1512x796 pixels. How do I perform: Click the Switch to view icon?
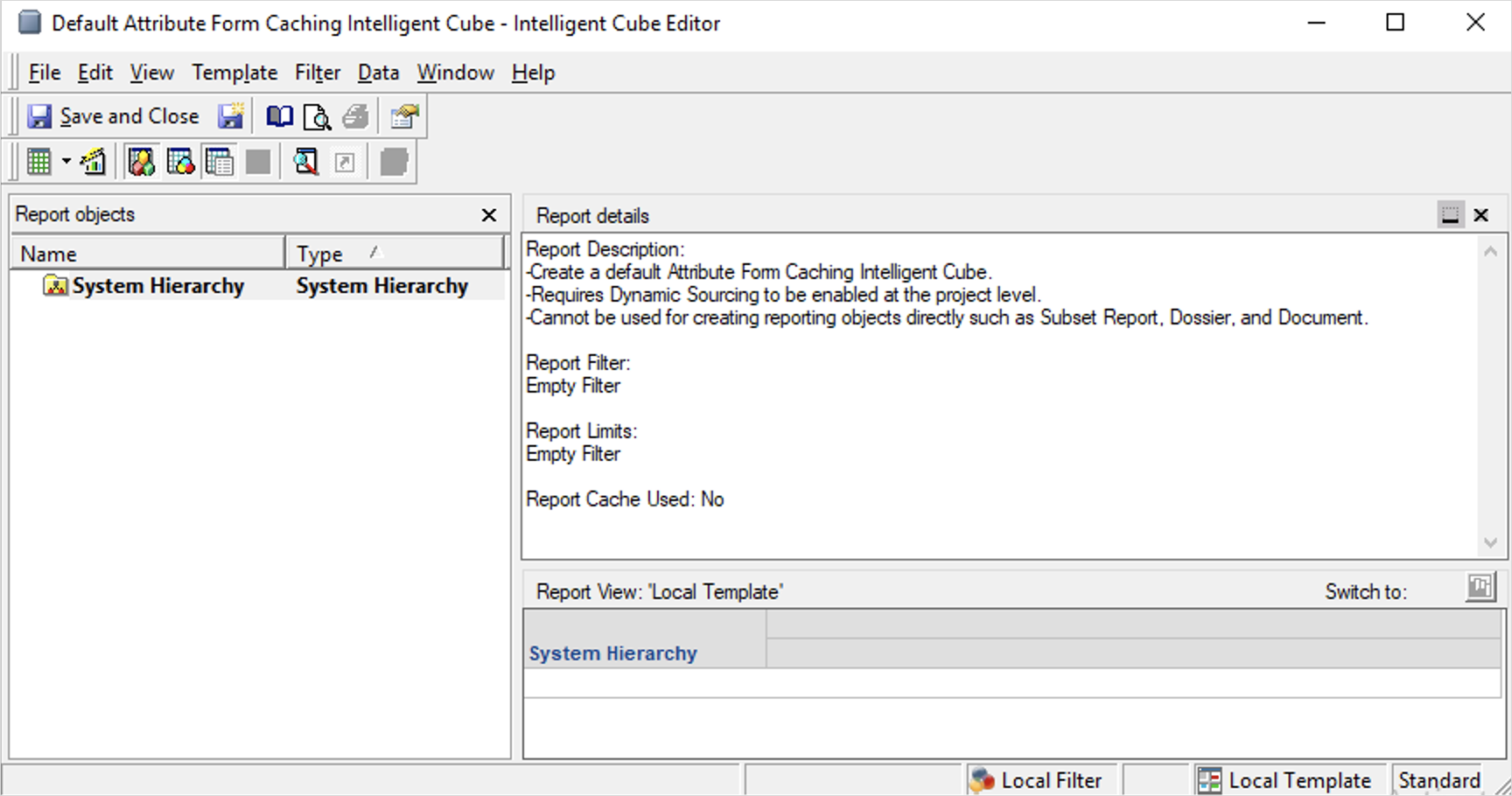coord(1480,587)
